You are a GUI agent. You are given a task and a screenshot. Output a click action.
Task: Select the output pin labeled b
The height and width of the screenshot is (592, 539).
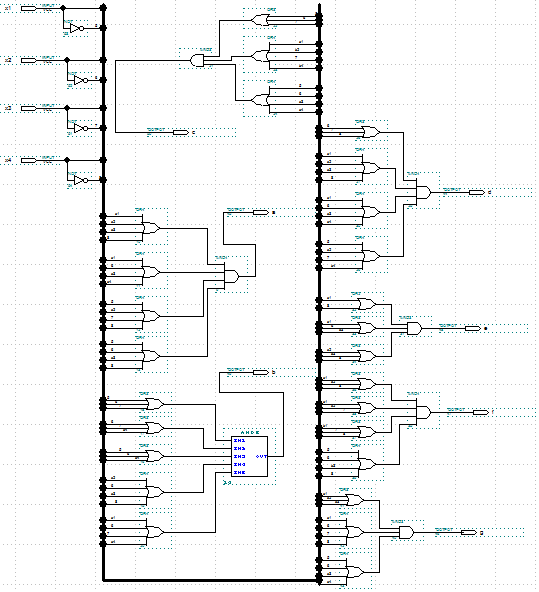(x=260, y=373)
